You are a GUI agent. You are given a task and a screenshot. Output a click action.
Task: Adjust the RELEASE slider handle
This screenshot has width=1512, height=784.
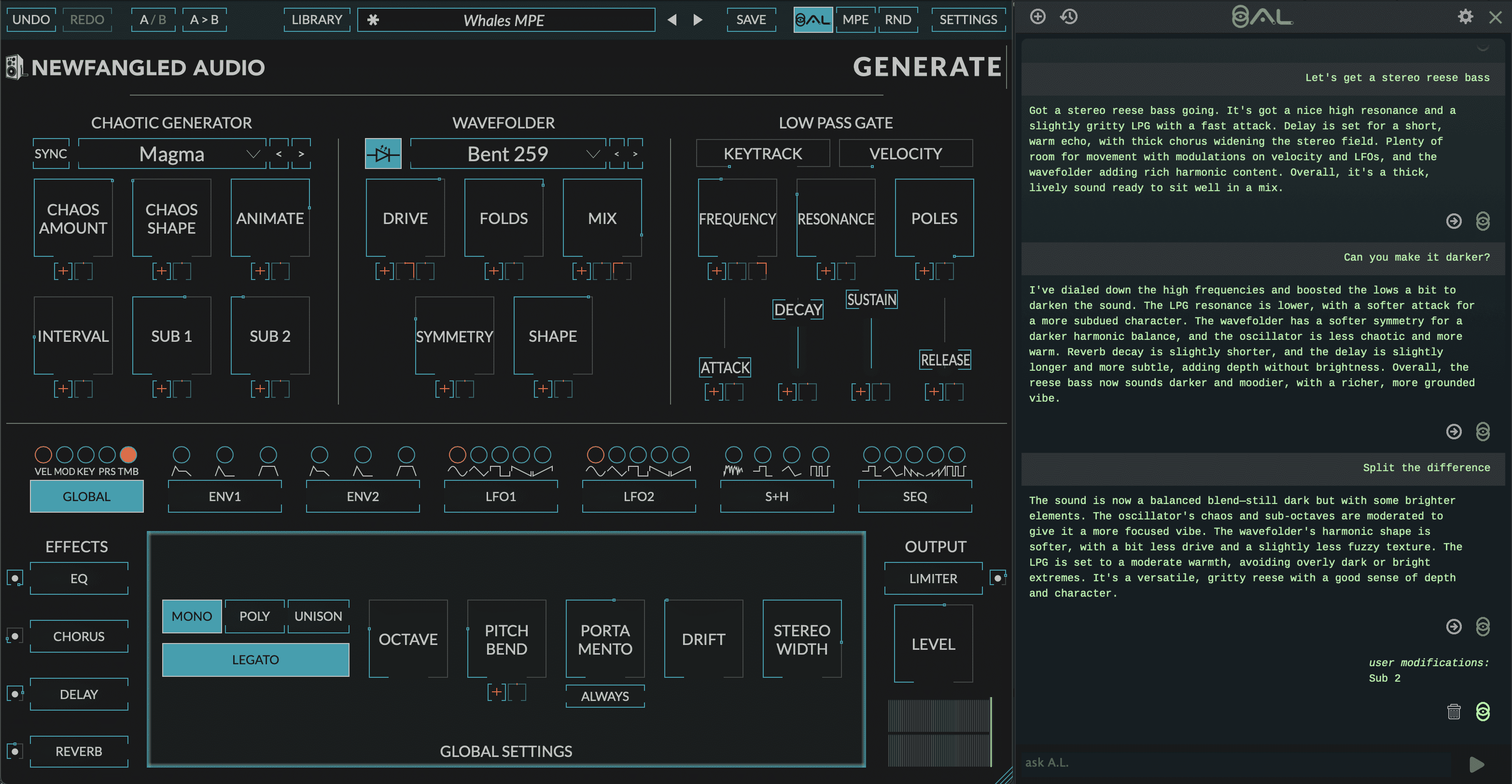tap(945, 360)
